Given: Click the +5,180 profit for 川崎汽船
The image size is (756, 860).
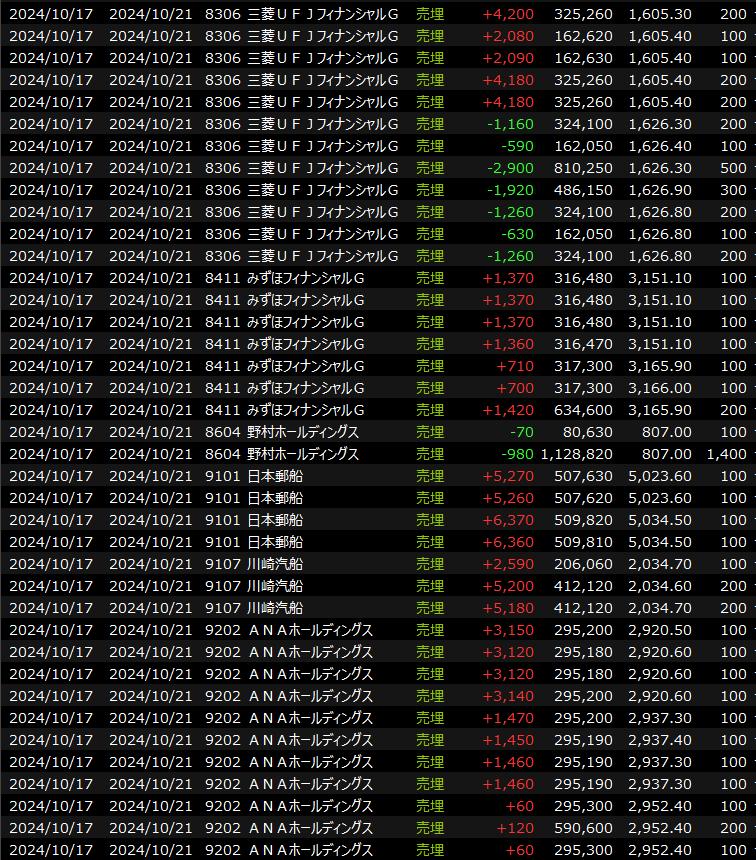Looking at the screenshot, I should pyautogui.click(x=508, y=608).
